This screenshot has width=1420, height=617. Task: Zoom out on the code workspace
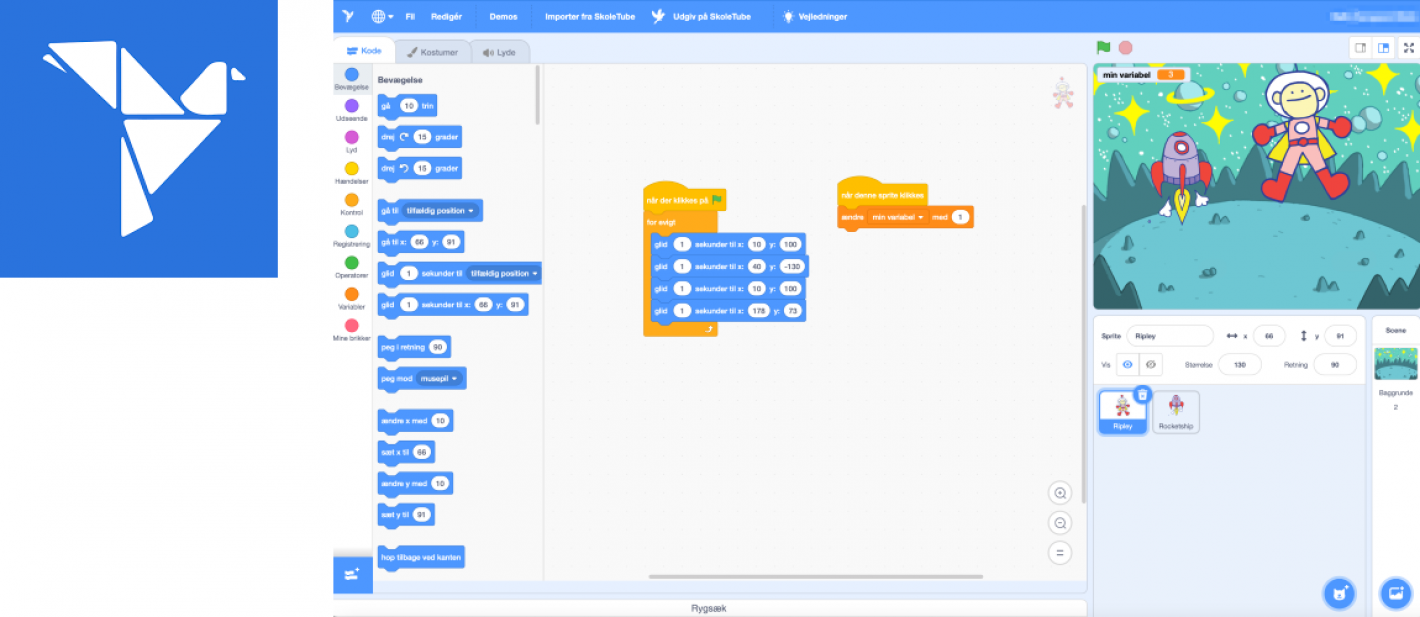tap(1060, 523)
